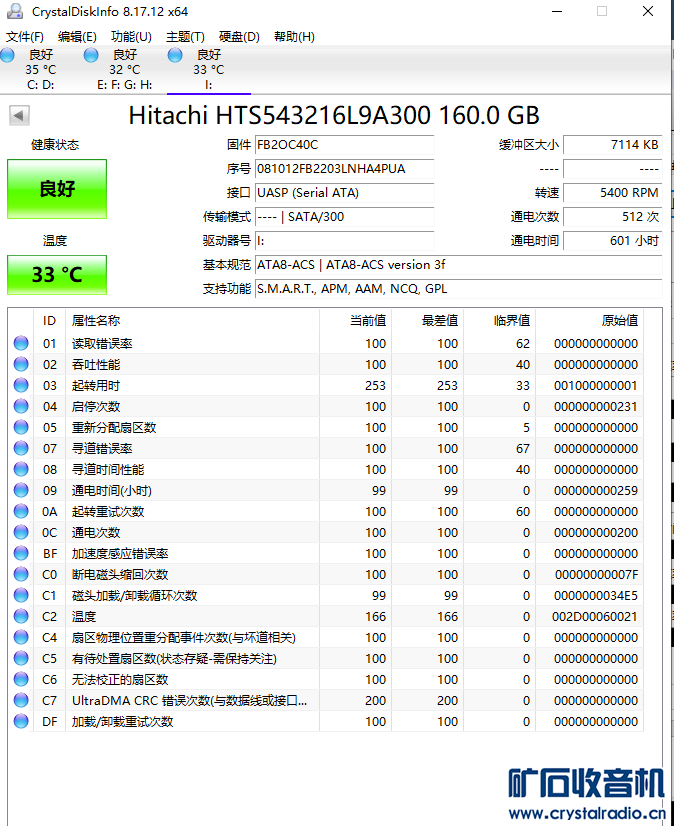
Task: Click the previous disk arrow button
Action: (19, 115)
